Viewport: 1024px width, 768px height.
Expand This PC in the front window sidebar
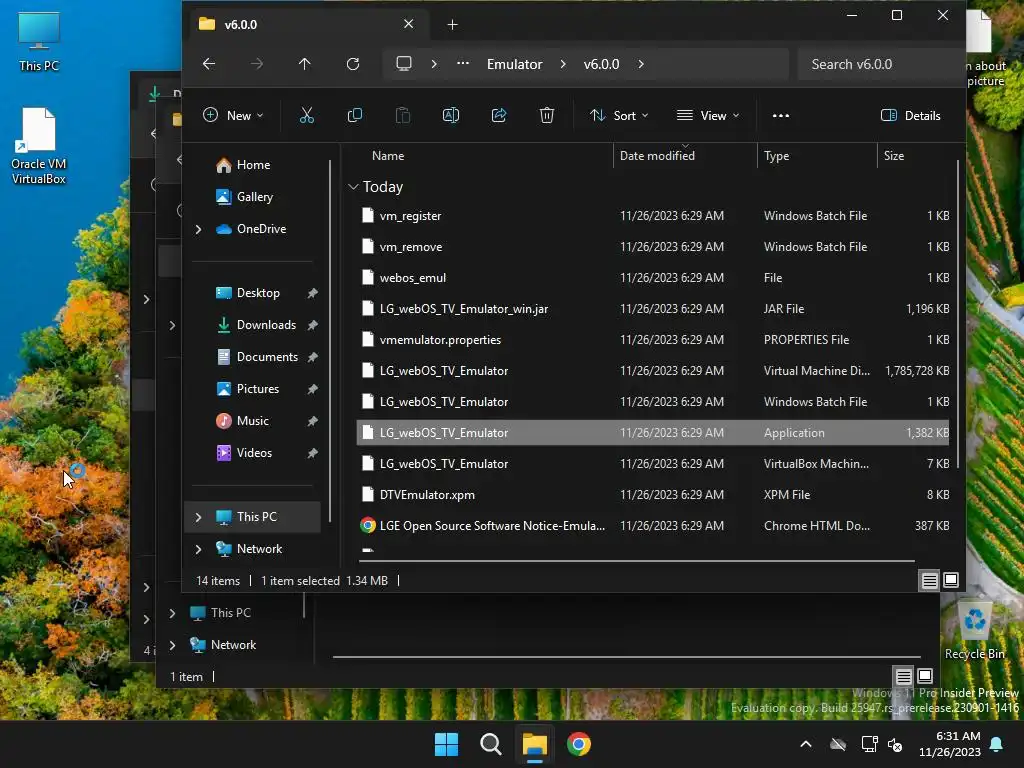199,517
